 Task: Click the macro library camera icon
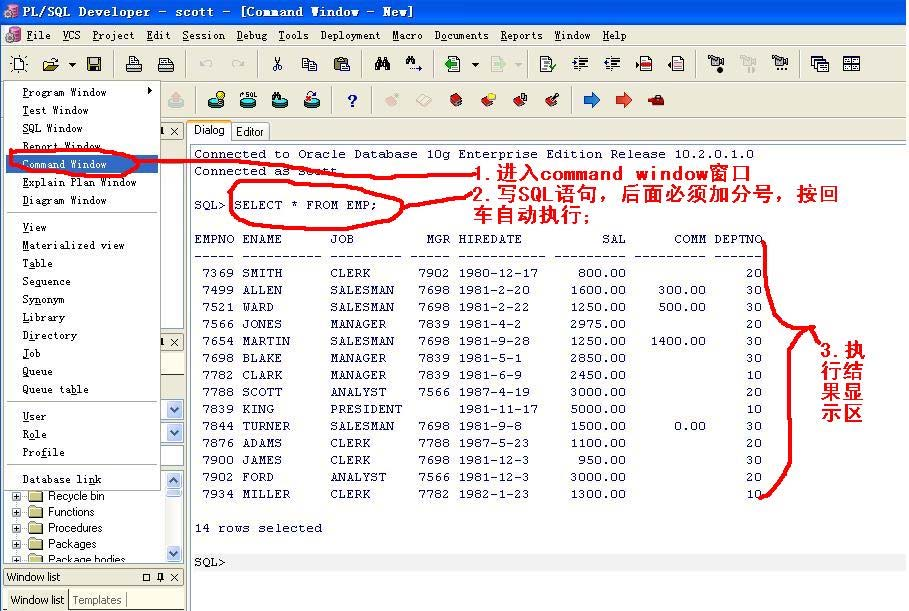point(781,63)
